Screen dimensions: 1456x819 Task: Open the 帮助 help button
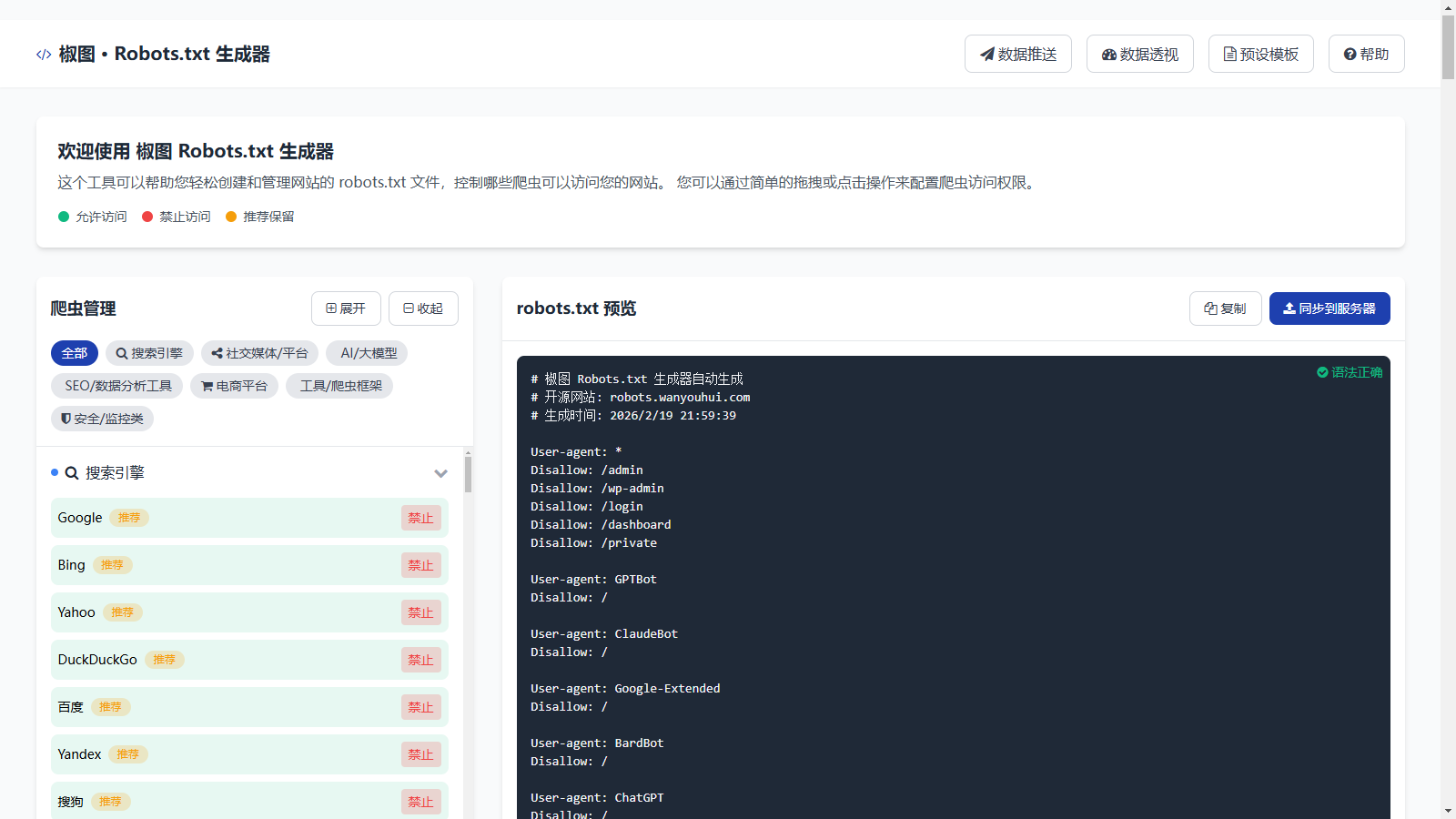tap(1366, 55)
